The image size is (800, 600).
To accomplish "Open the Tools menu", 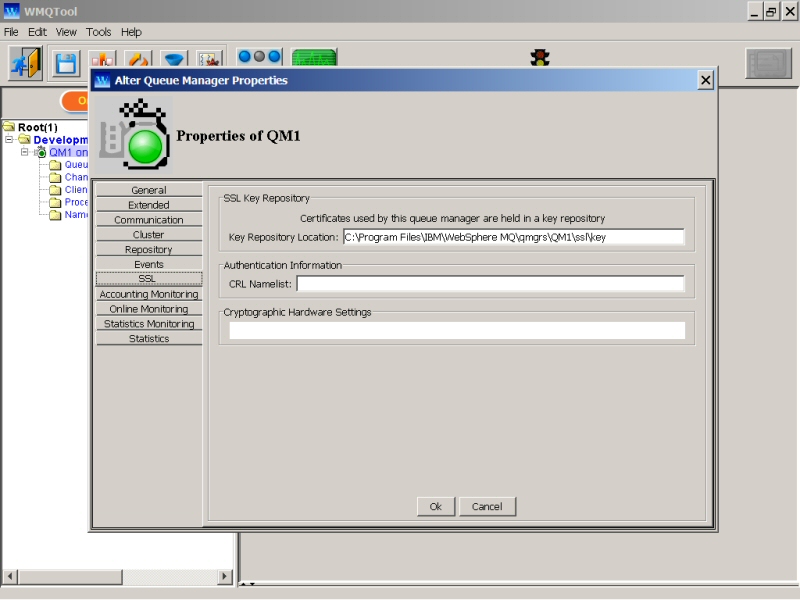I will click(98, 32).
